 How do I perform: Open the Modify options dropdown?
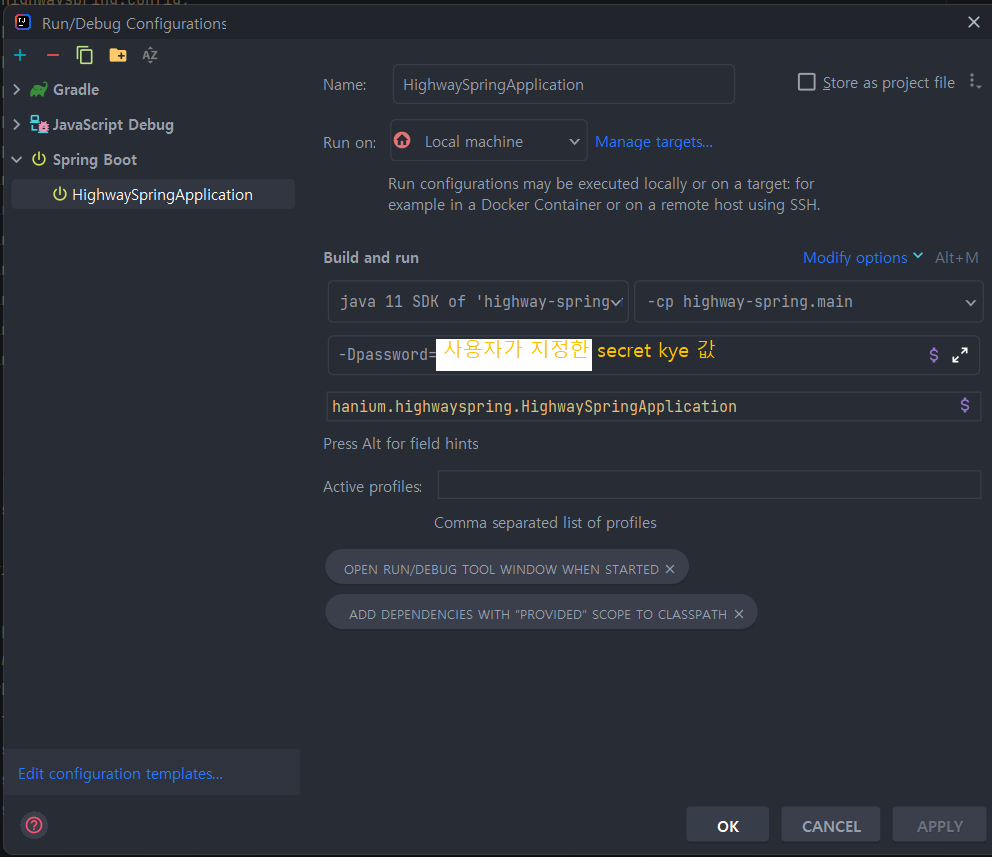[863, 257]
